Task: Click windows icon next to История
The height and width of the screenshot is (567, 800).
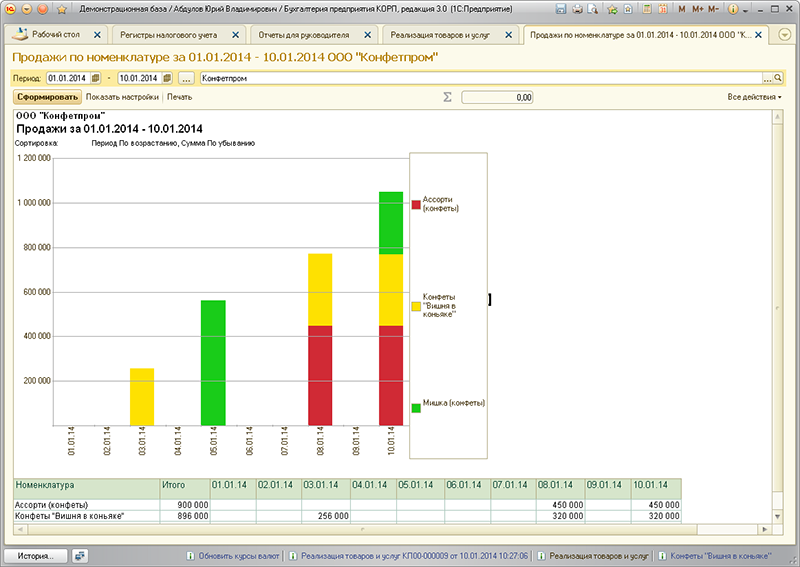Action: 79,556
